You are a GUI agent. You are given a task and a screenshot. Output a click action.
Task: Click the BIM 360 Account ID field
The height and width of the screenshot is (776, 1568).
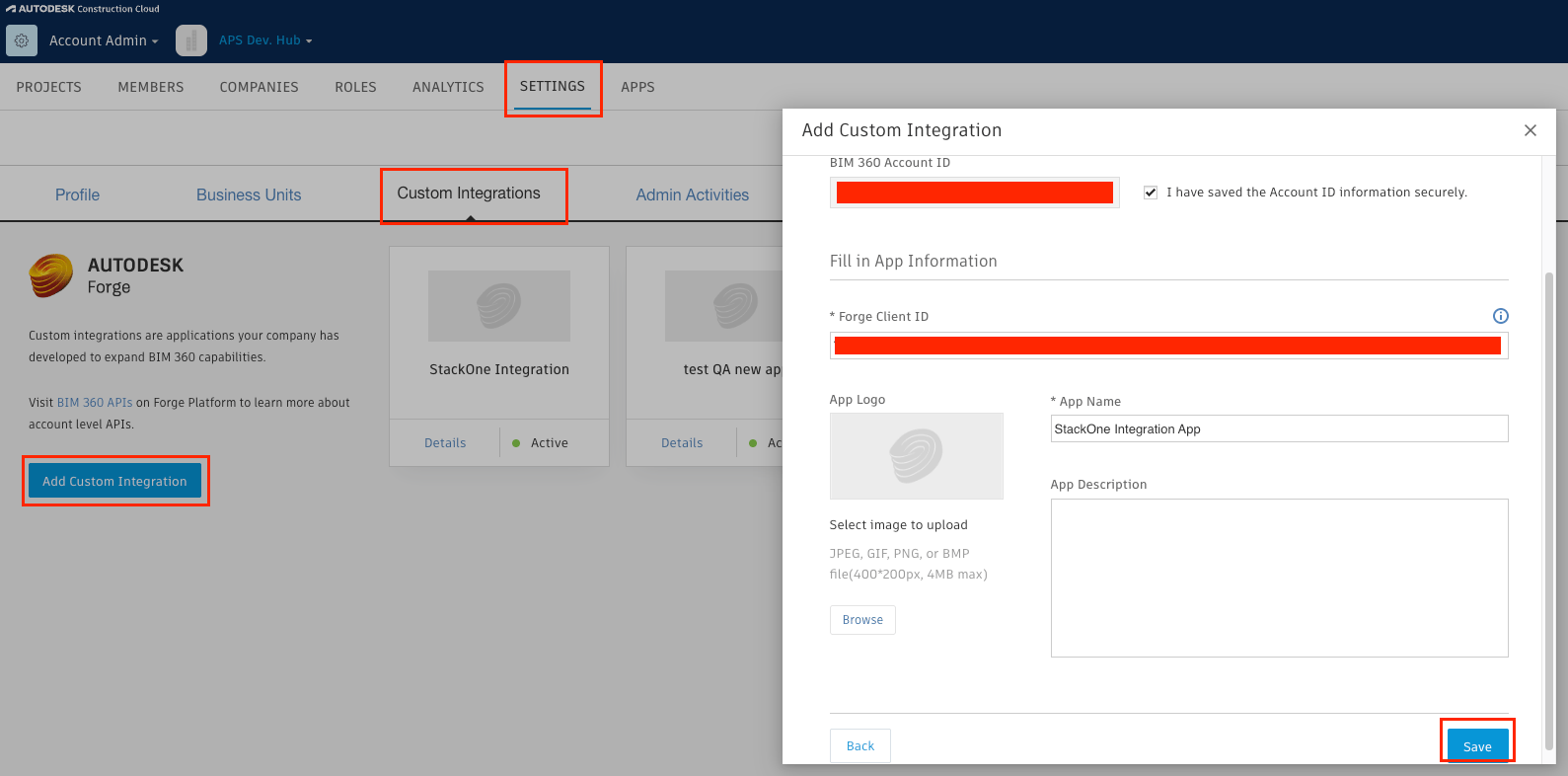pyautogui.click(x=975, y=193)
